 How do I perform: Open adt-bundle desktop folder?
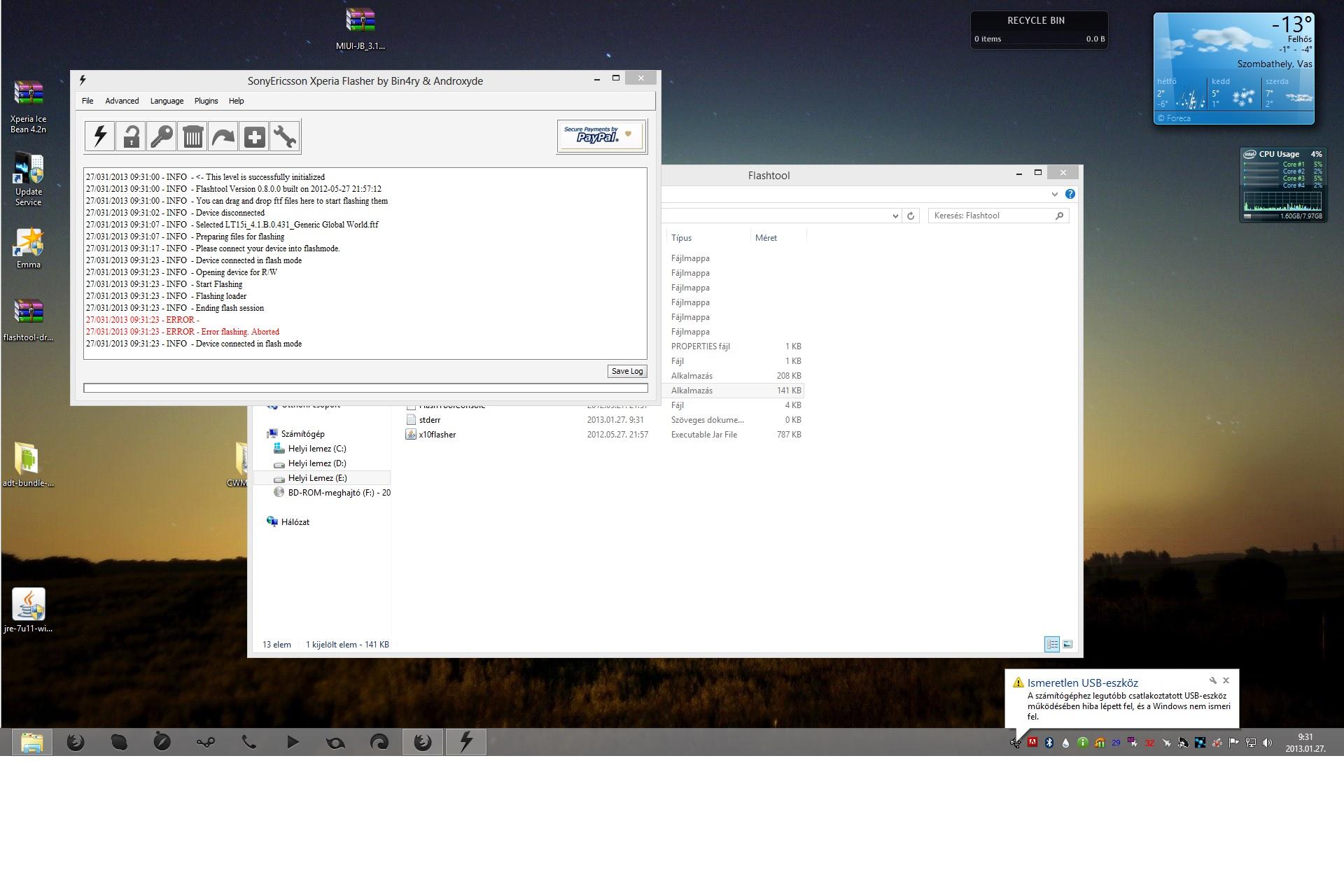click(28, 465)
